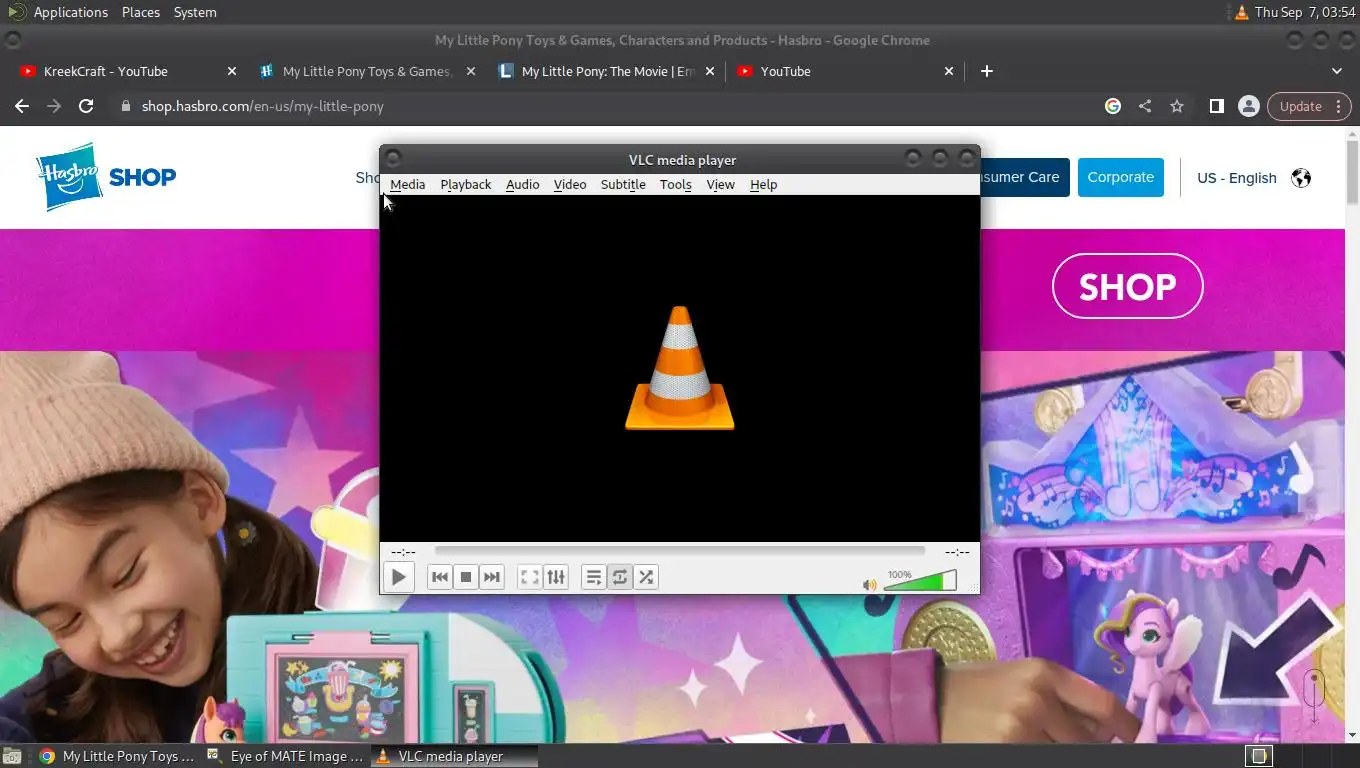Skip to the next media in VLC
This screenshot has width=1360, height=768.
click(x=491, y=577)
